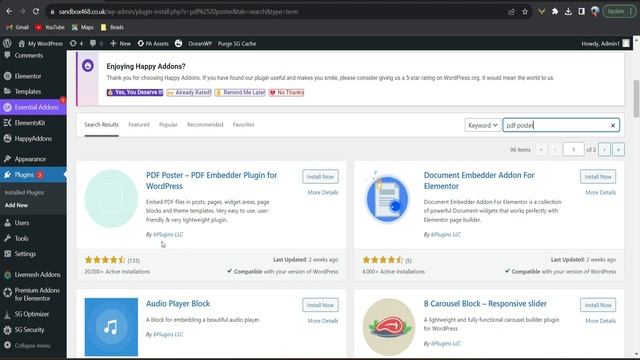Clear the search field with X
640x360 pixels.
(613, 126)
